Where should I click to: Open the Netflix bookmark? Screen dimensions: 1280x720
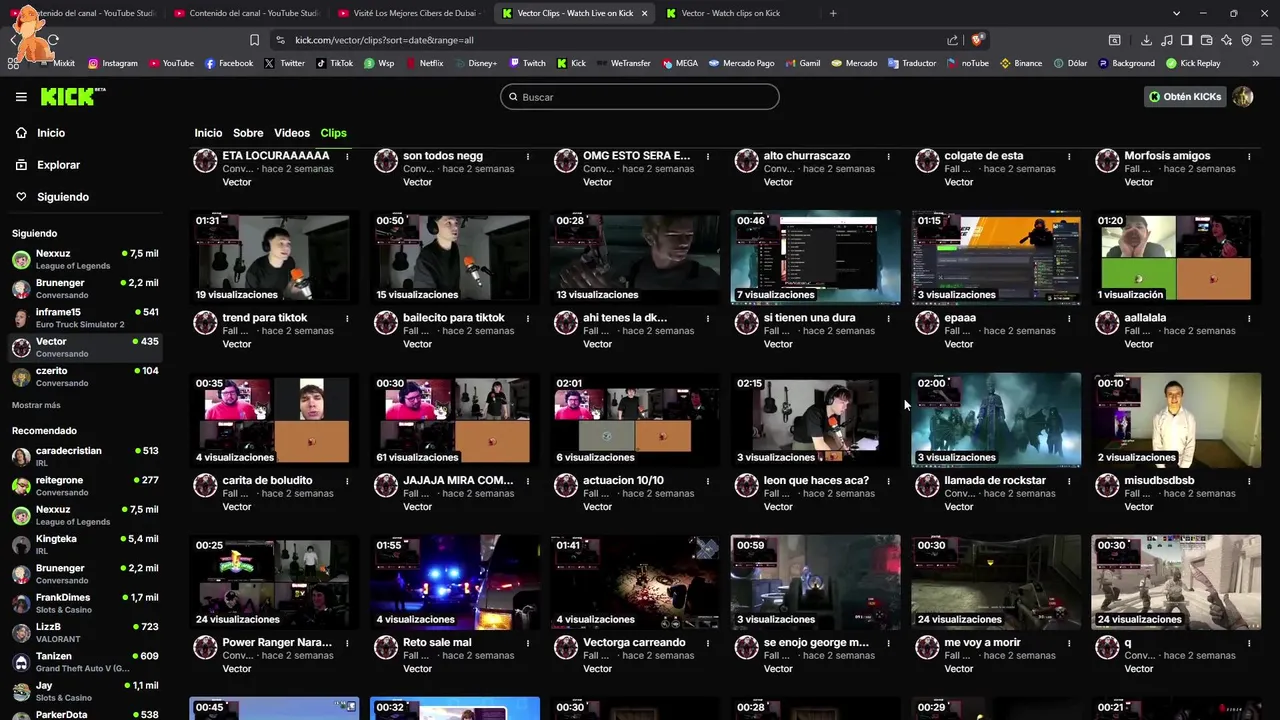pos(424,63)
